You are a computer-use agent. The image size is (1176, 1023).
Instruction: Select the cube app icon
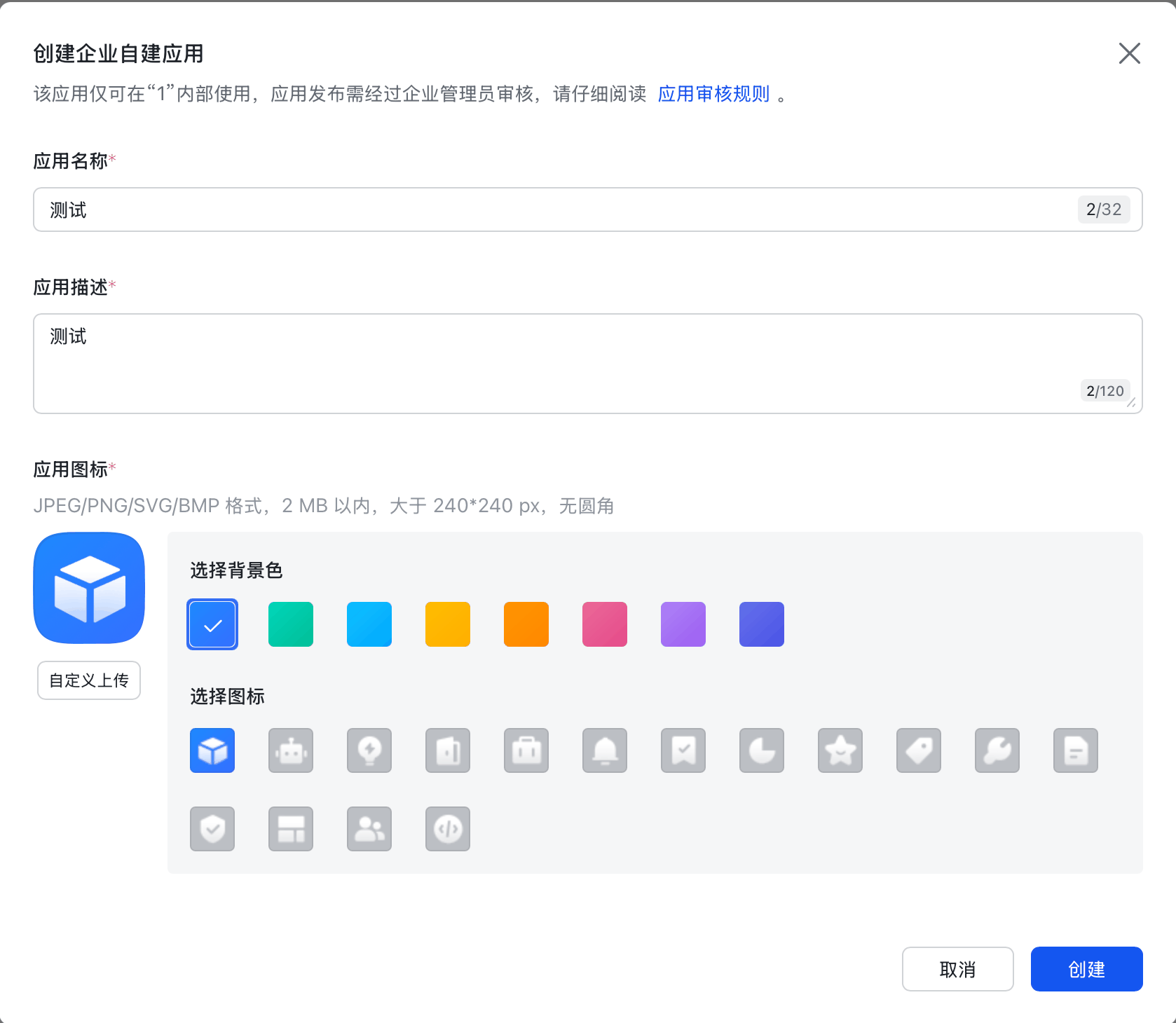pos(212,750)
